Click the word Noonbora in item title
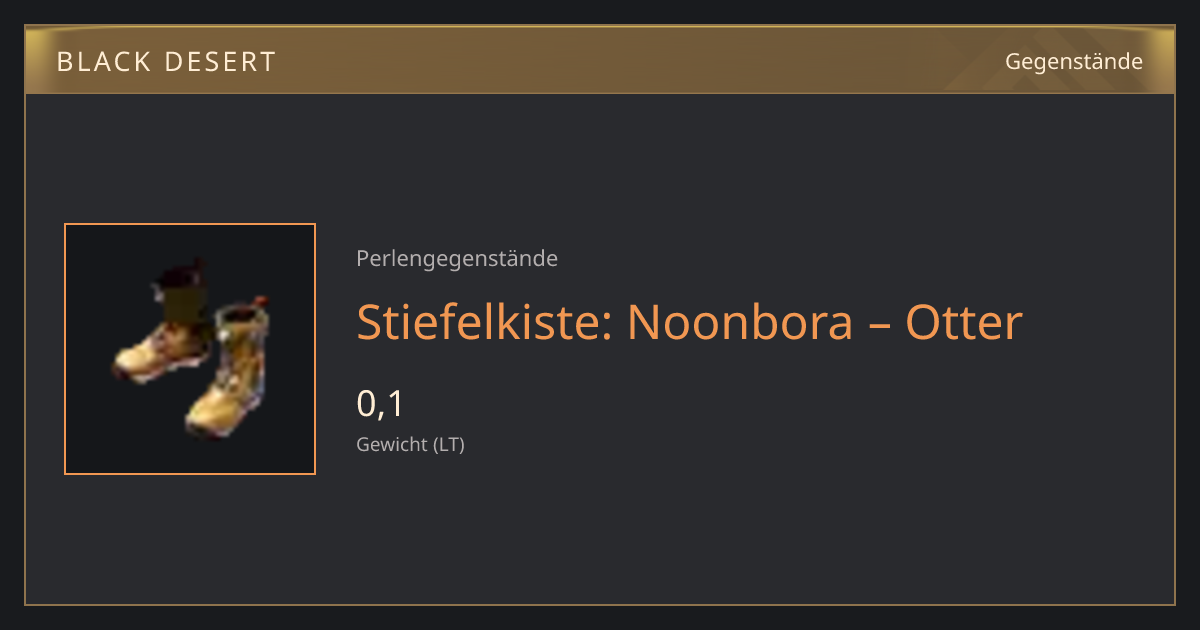The height and width of the screenshot is (630, 1200). (x=740, y=322)
